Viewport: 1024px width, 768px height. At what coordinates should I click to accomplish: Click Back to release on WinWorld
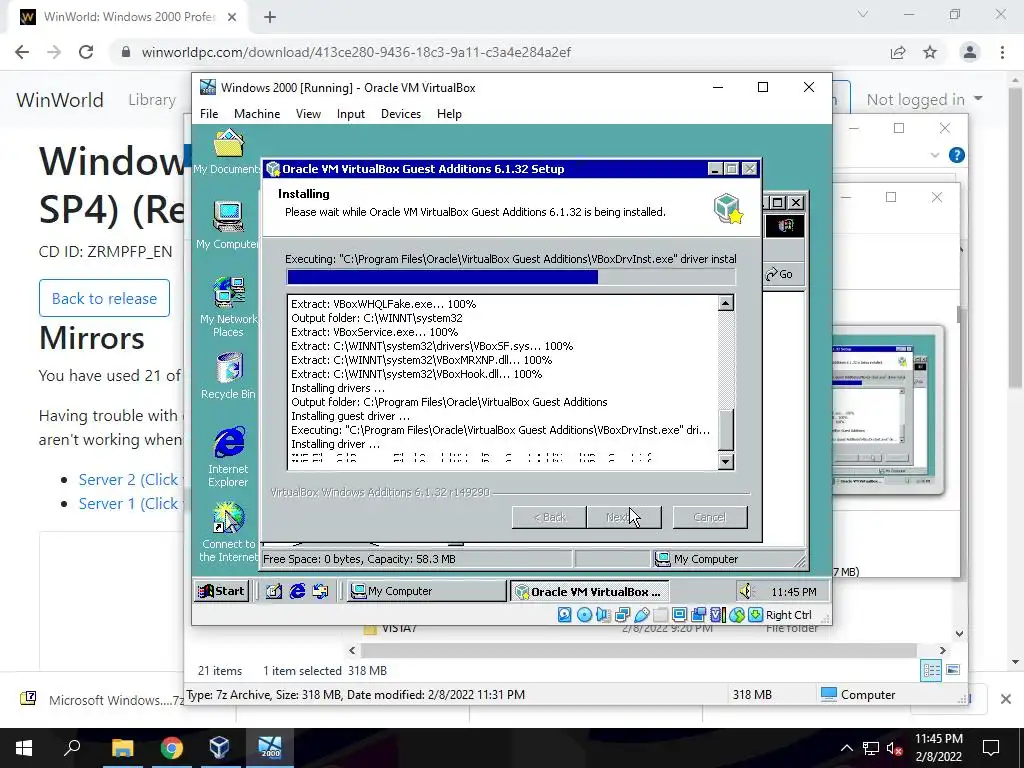coord(104,298)
